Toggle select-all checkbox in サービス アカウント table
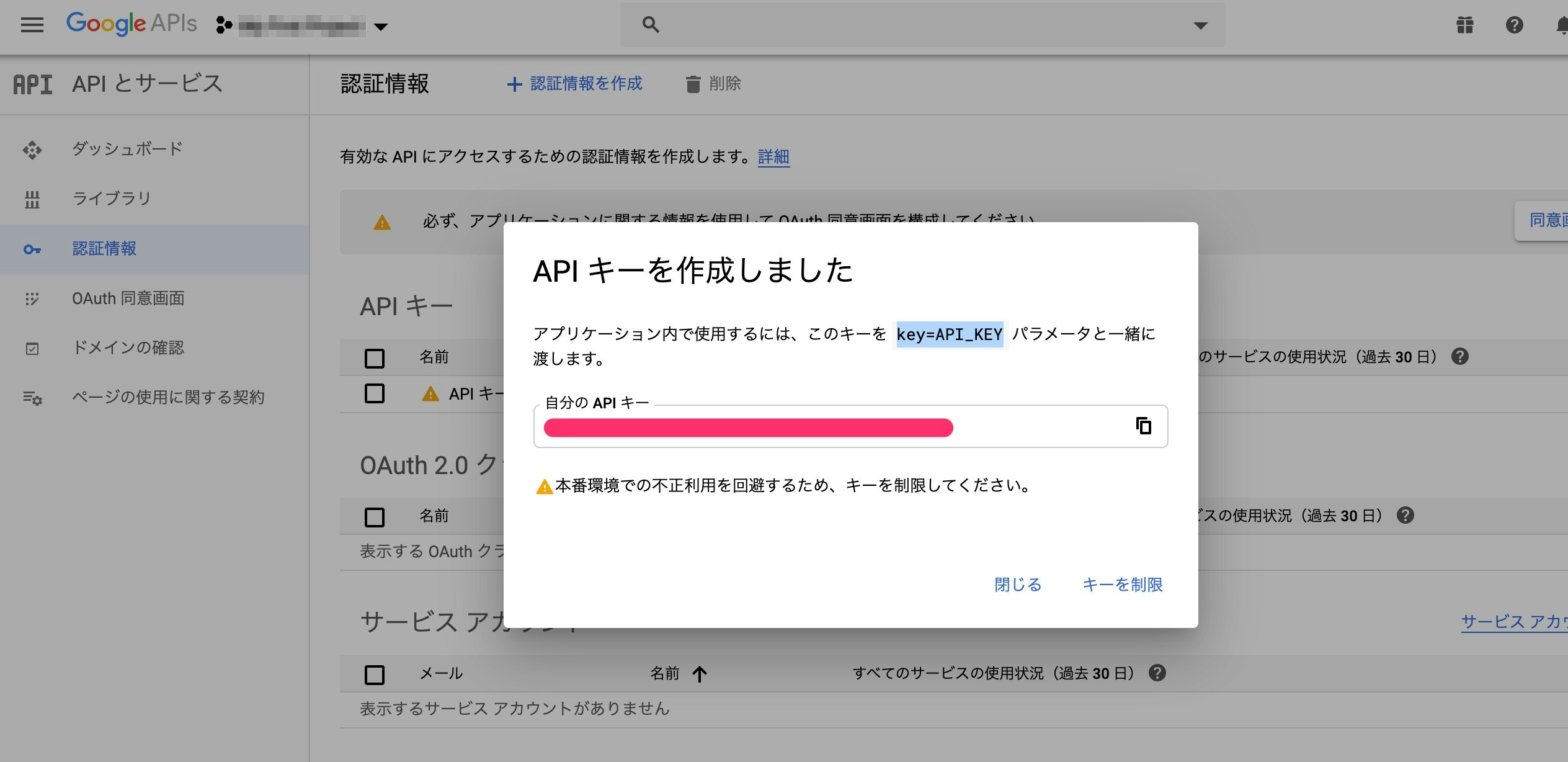 375,675
